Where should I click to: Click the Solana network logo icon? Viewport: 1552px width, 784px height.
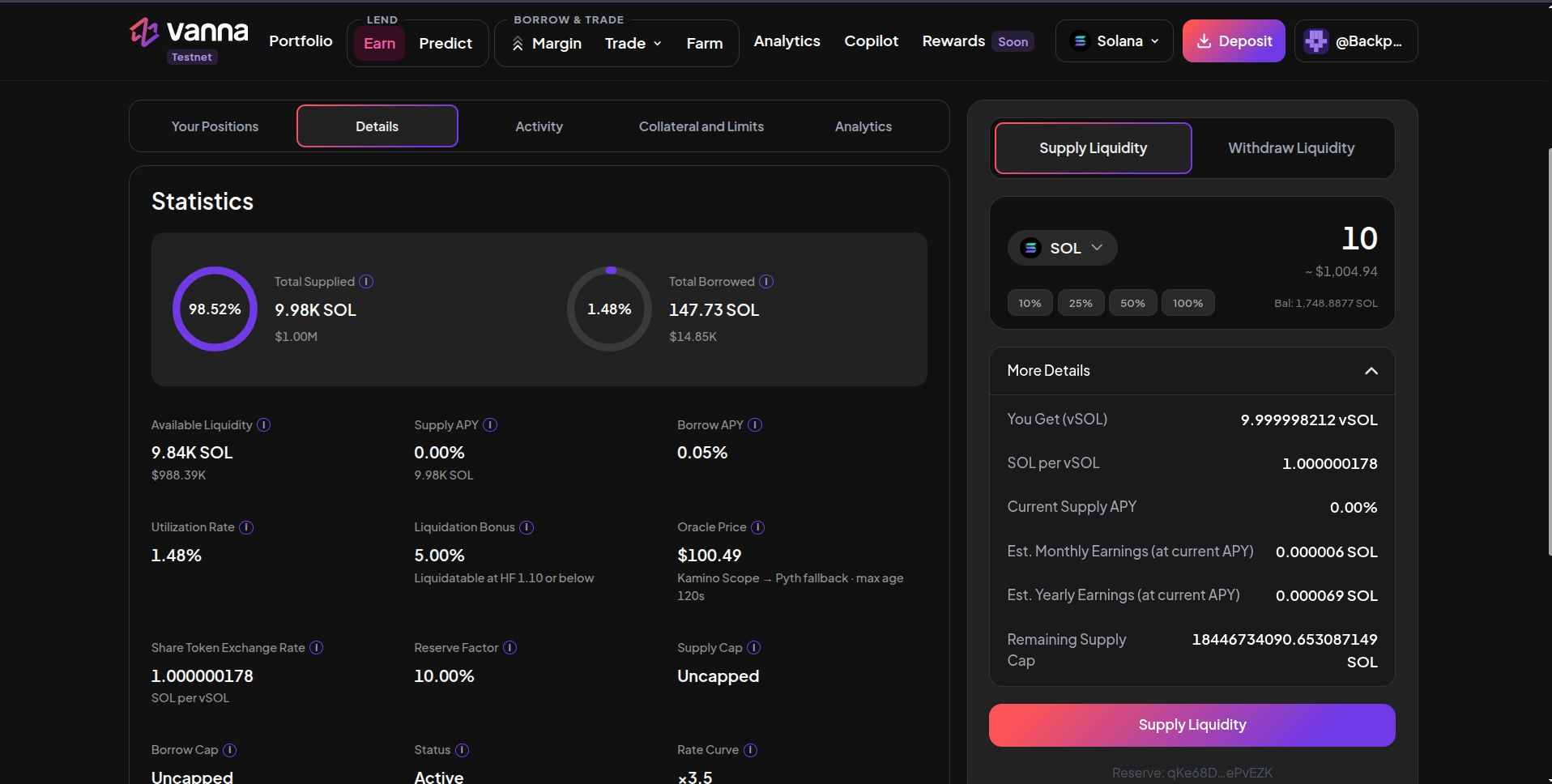(x=1080, y=40)
